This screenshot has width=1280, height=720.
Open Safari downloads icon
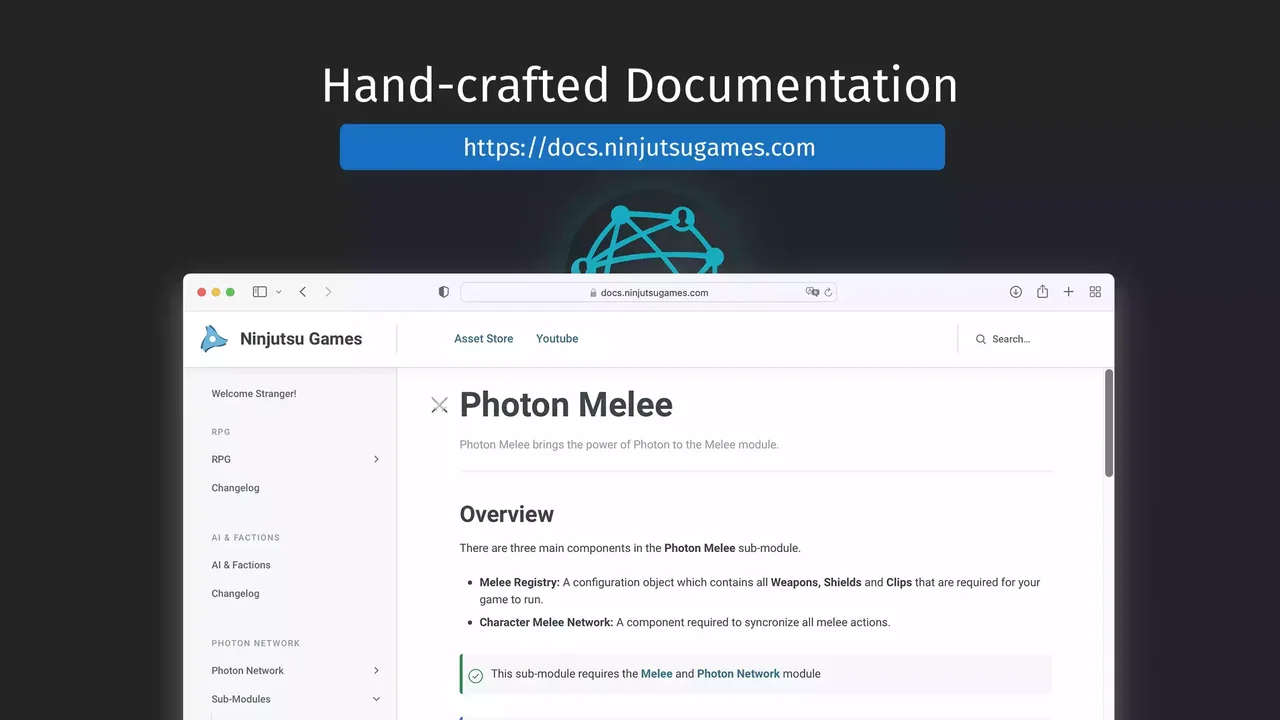[x=1016, y=292]
